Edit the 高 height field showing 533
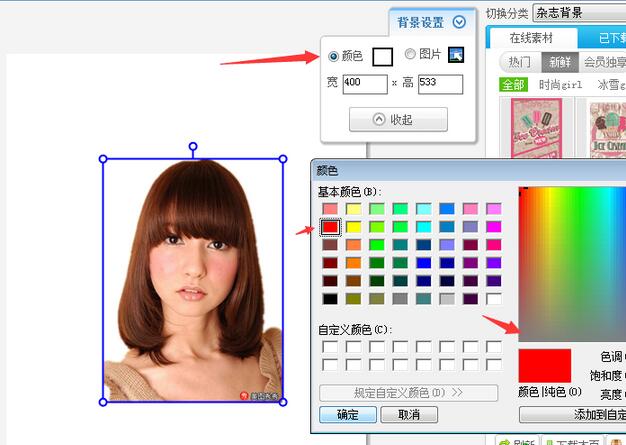Viewport: 626px width, 445px height. pyautogui.click(x=440, y=84)
